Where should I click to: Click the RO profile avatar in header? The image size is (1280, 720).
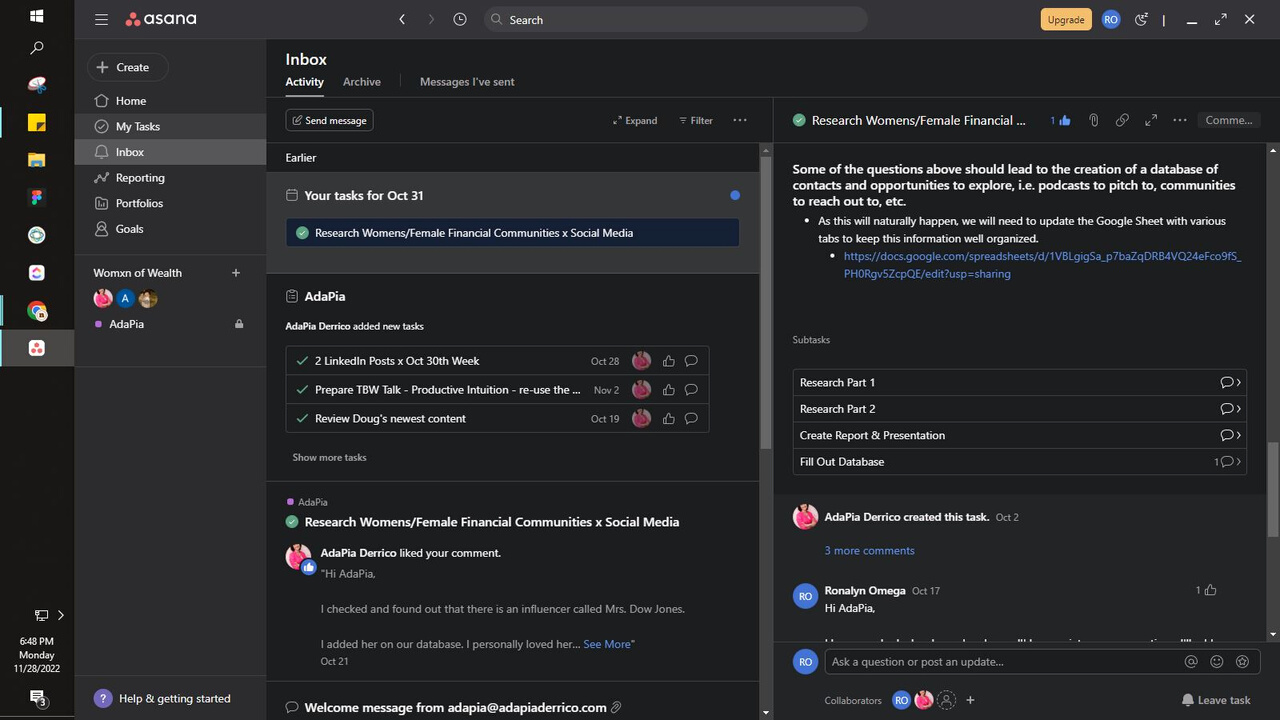1111,19
